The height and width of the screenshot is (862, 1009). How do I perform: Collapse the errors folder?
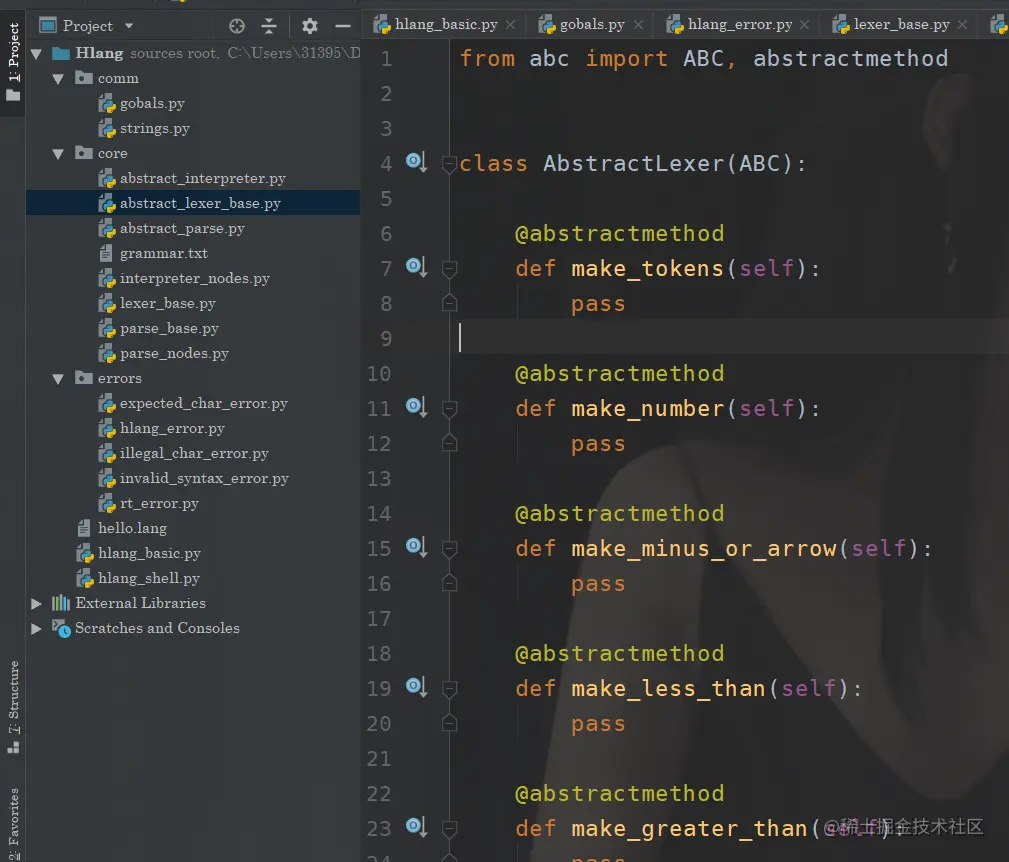59,379
